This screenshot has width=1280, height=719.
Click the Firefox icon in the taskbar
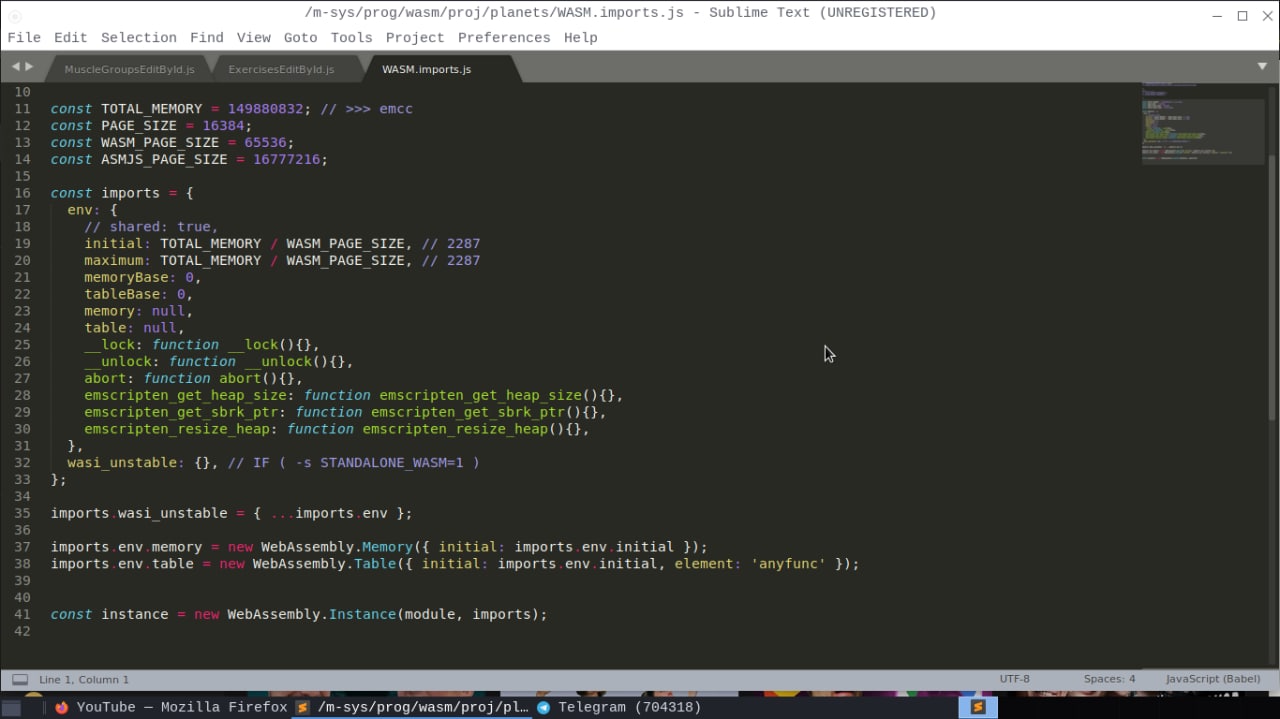[x=62, y=707]
